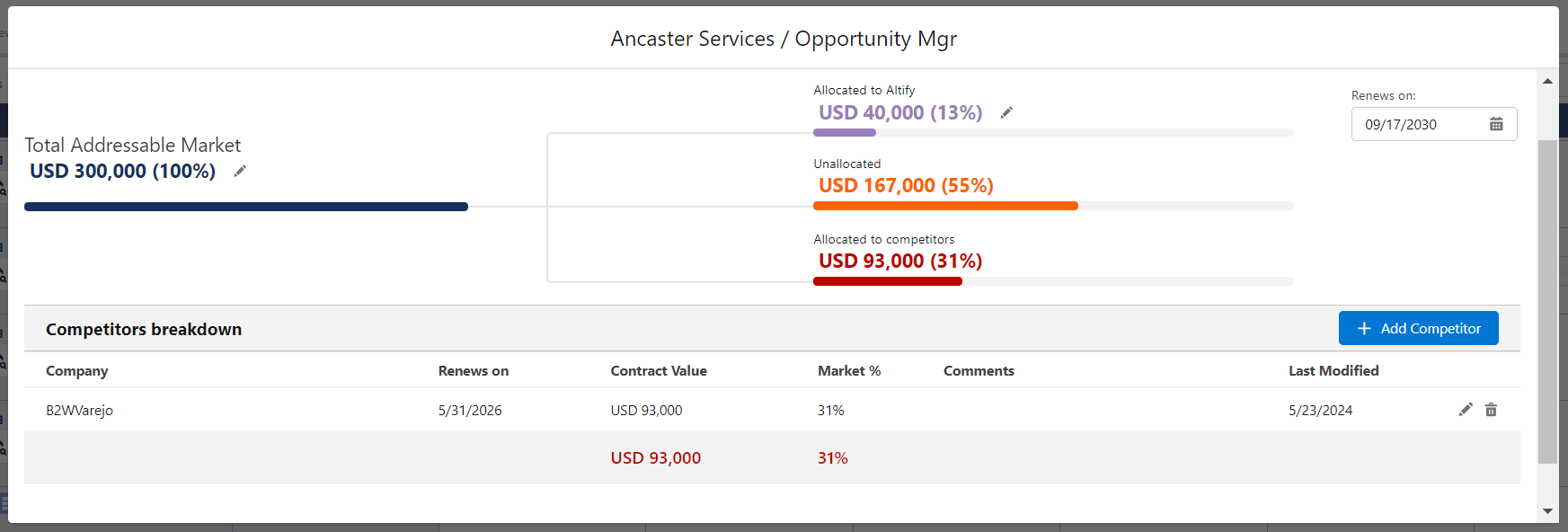Click the scrollbar down arrow

(x=1547, y=510)
